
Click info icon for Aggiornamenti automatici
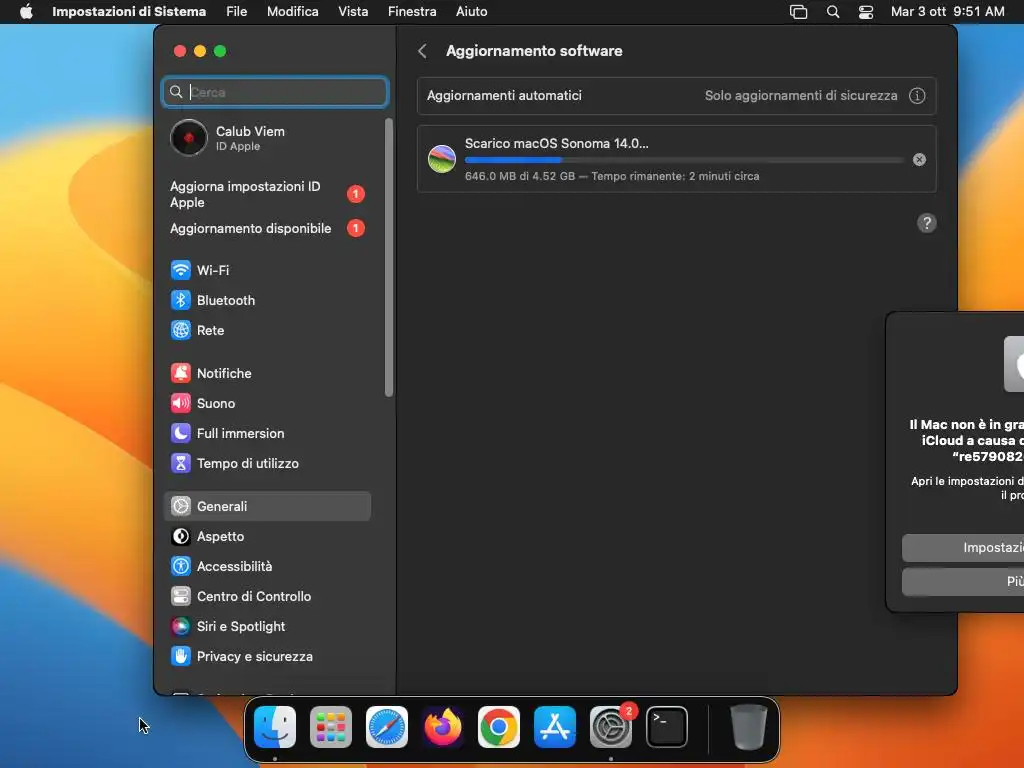pyautogui.click(x=917, y=96)
